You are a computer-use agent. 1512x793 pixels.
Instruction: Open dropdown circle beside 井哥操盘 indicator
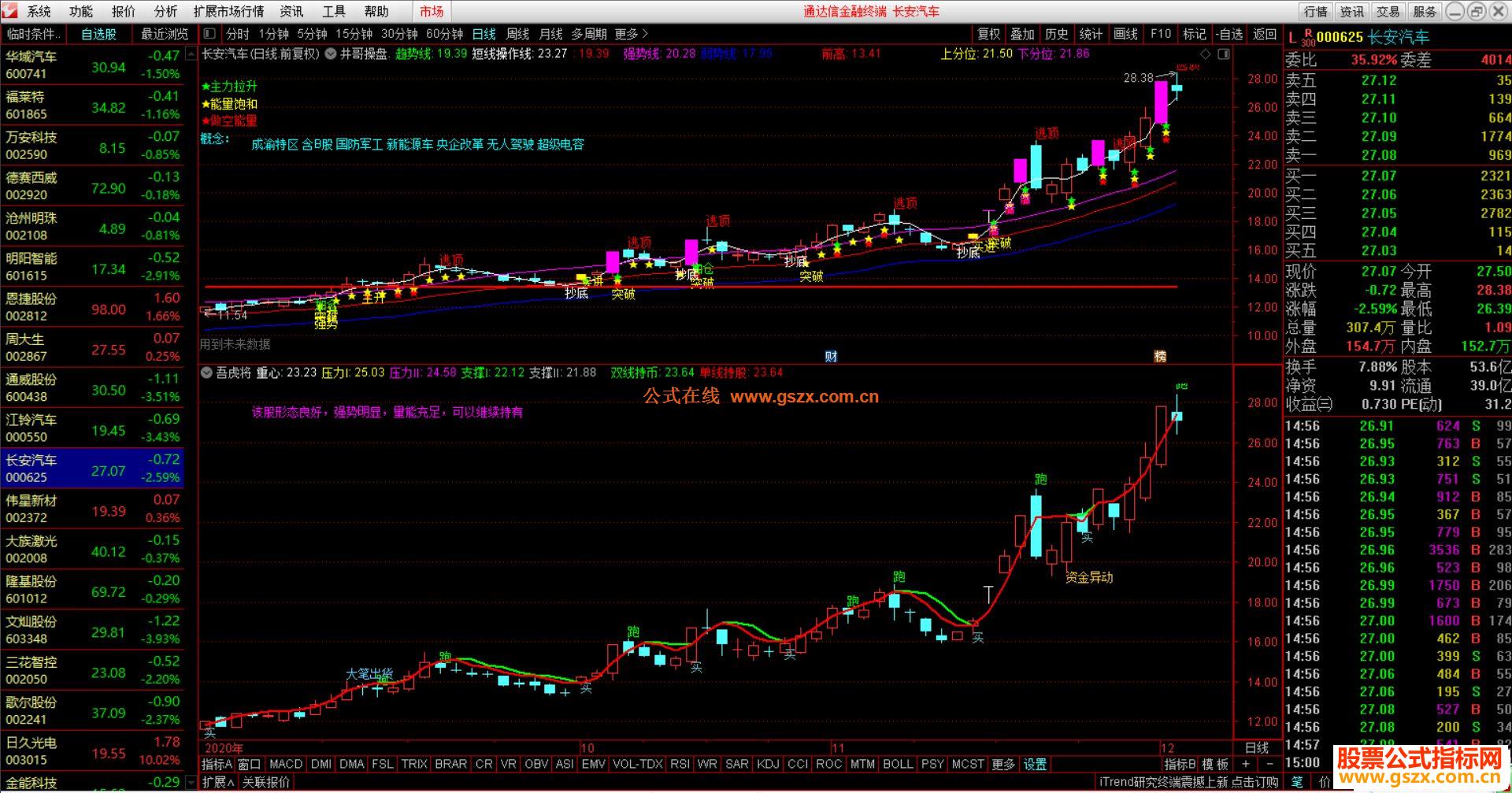331,54
